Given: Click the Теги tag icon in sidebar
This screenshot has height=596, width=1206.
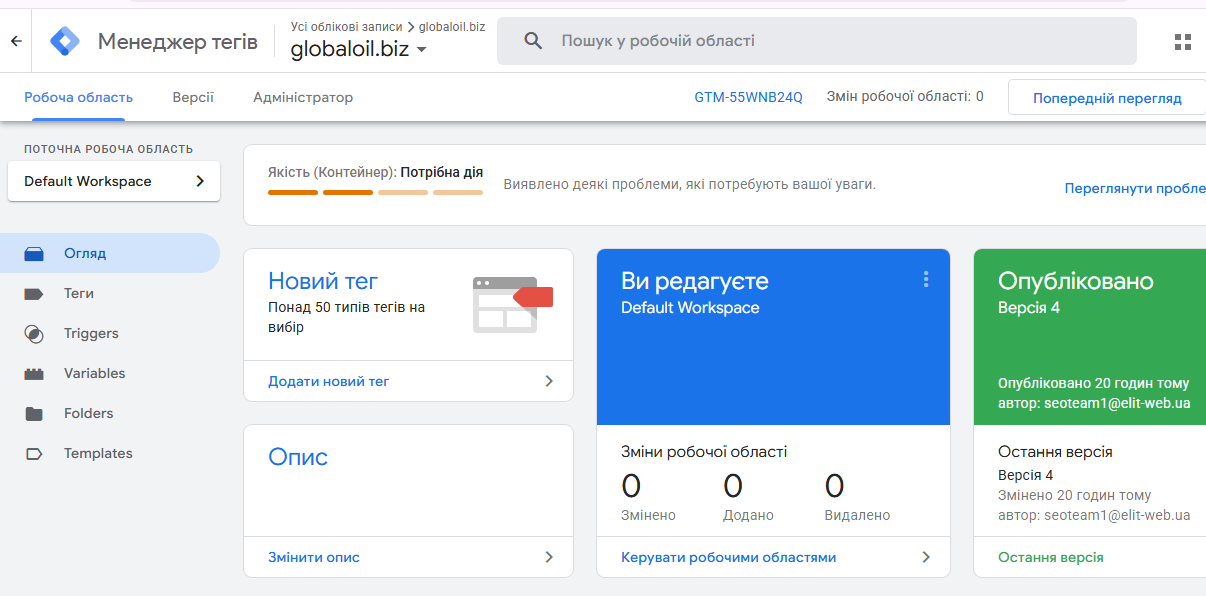Looking at the screenshot, I should (34, 294).
